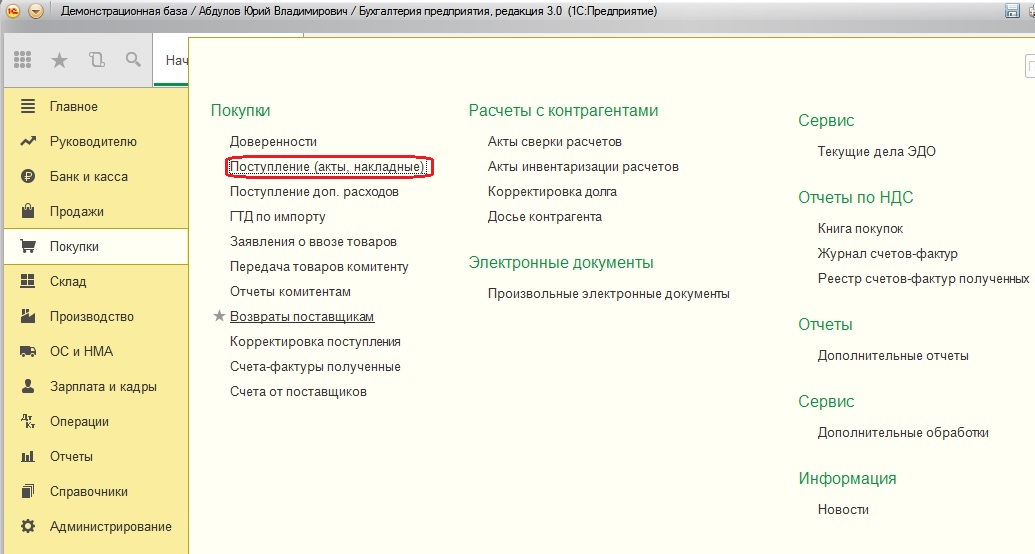The height and width of the screenshot is (554, 1035).
Task: Click the Покупки group heading
Action: coord(240,110)
